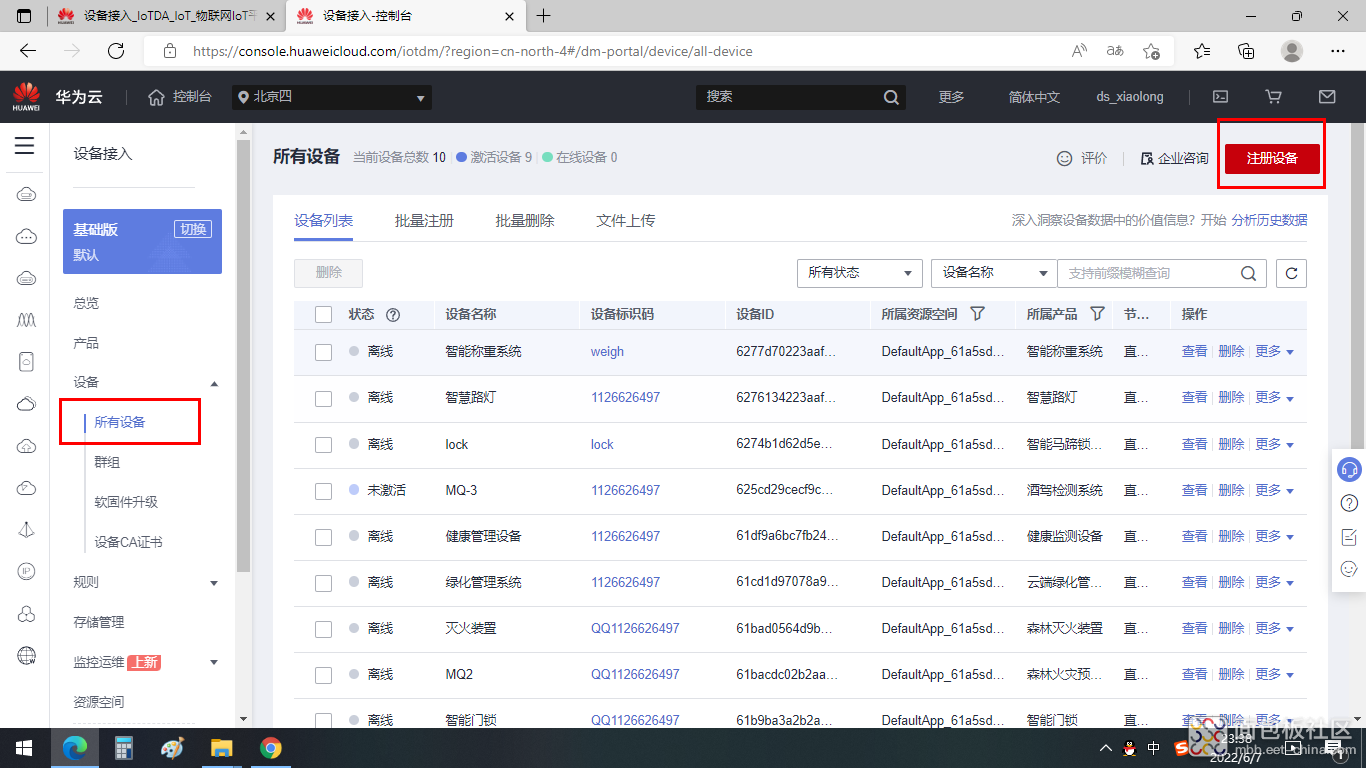Click the 切换 button on the 基础版 card
The height and width of the screenshot is (768, 1366).
tap(192, 229)
